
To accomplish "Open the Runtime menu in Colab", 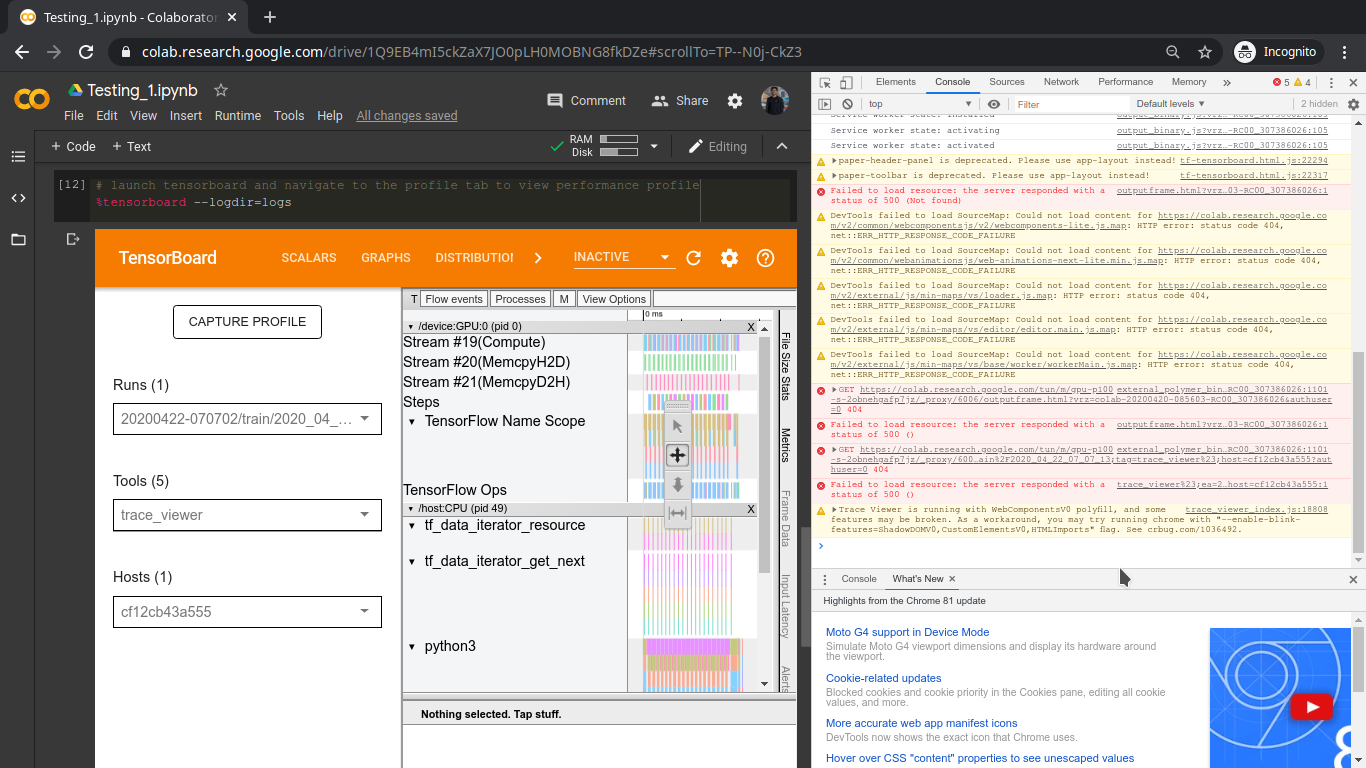I will pos(238,116).
